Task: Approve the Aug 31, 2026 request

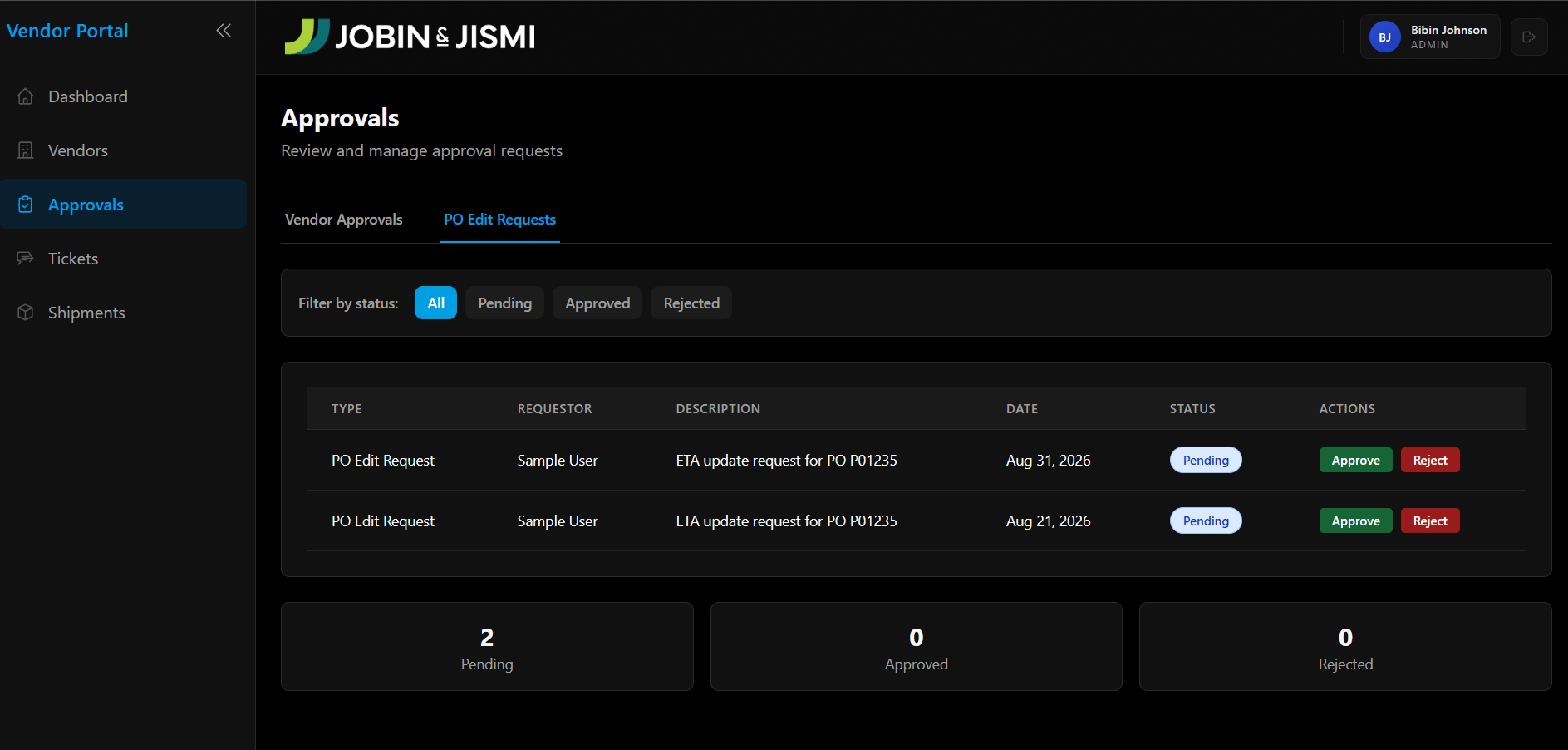Action: tap(1355, 461)
